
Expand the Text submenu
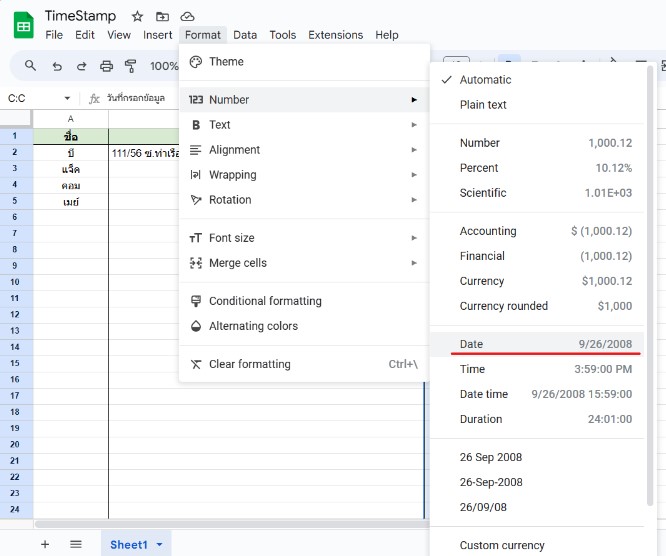click(305, 125)
